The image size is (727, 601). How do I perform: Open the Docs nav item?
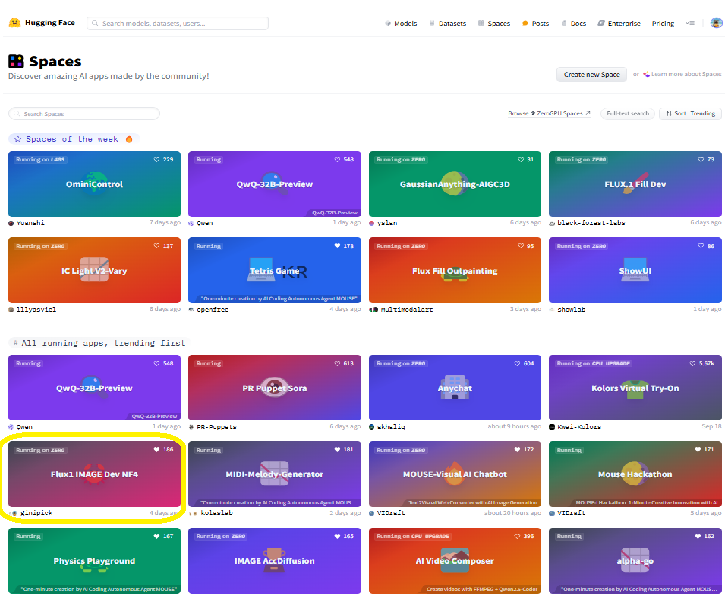574,23
